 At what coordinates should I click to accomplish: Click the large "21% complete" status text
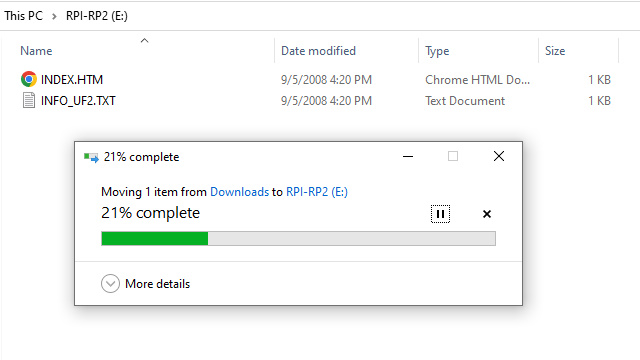[151, 213]
